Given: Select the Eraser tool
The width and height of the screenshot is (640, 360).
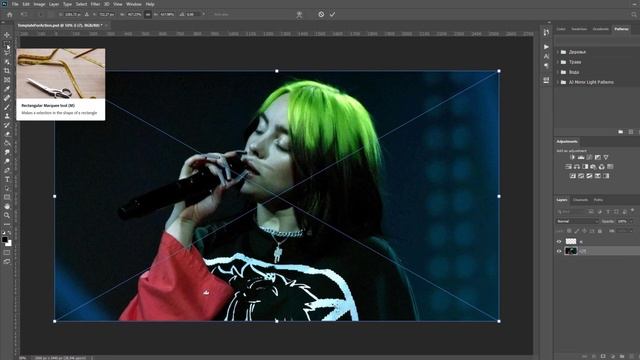Looking at the screenshot, I should click(7, 134).
